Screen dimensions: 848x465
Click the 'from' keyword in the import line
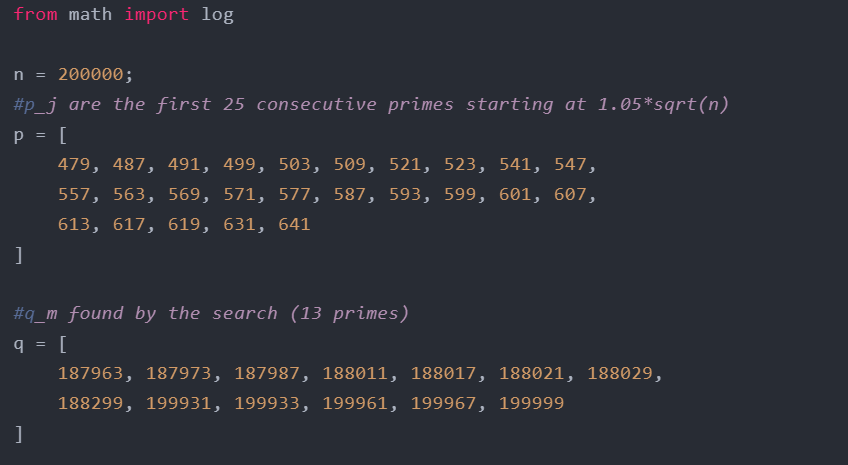[36, 16]
